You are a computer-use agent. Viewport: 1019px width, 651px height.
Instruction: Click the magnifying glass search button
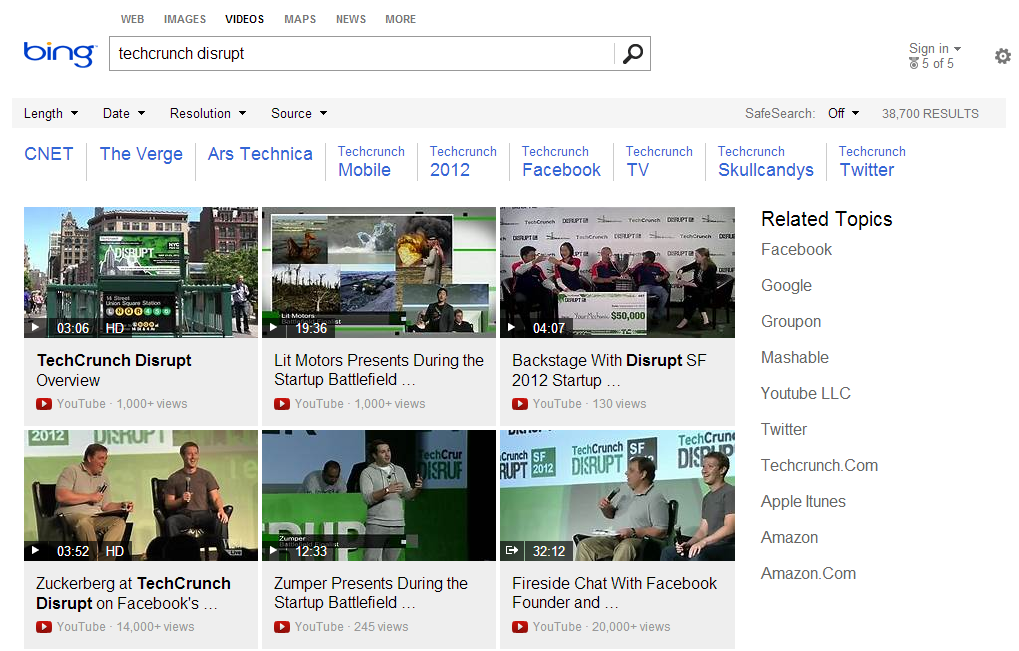point(632,54)
